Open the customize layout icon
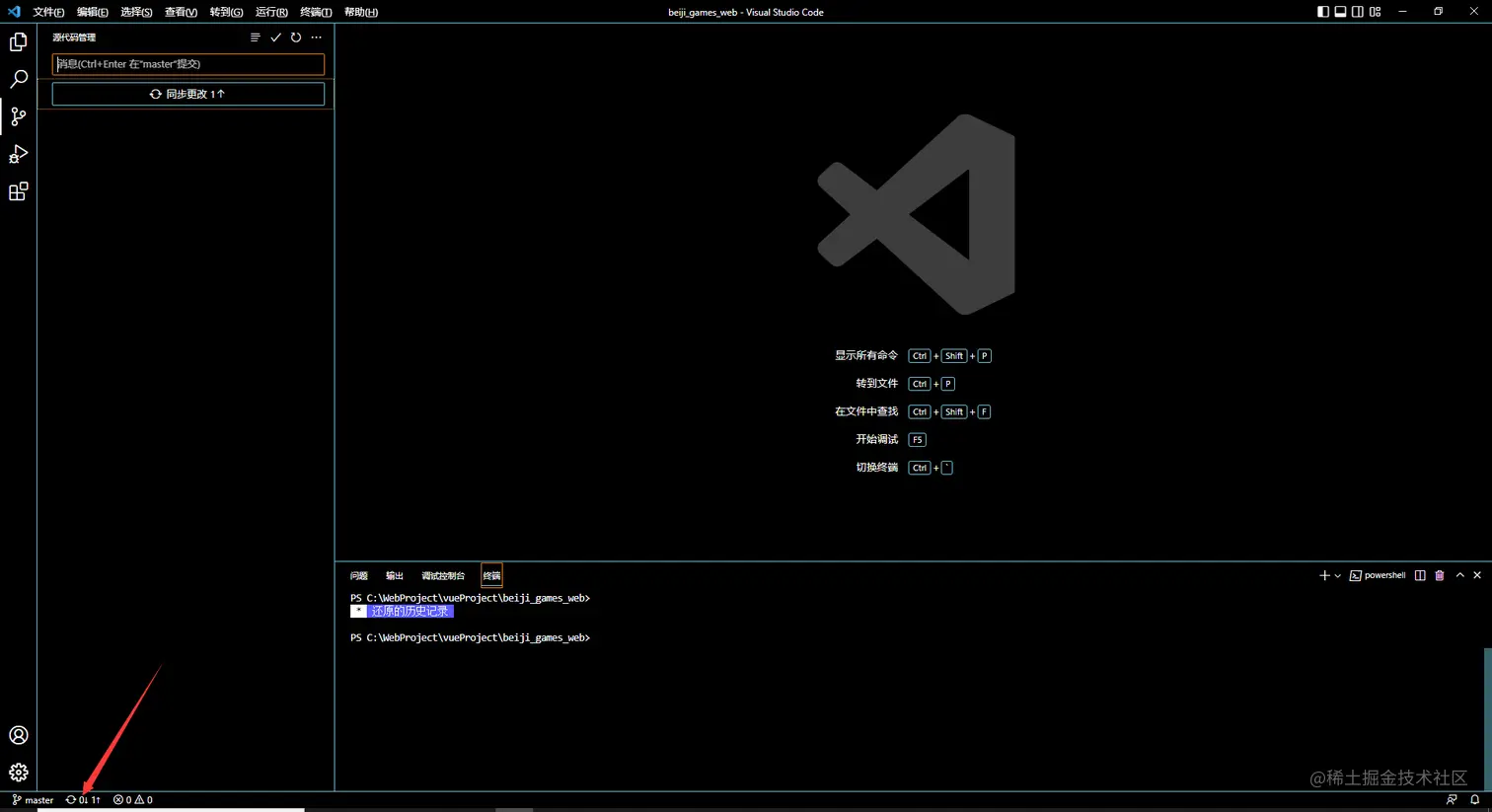This screenshot has width=1492, height=812. (1375, 12)
